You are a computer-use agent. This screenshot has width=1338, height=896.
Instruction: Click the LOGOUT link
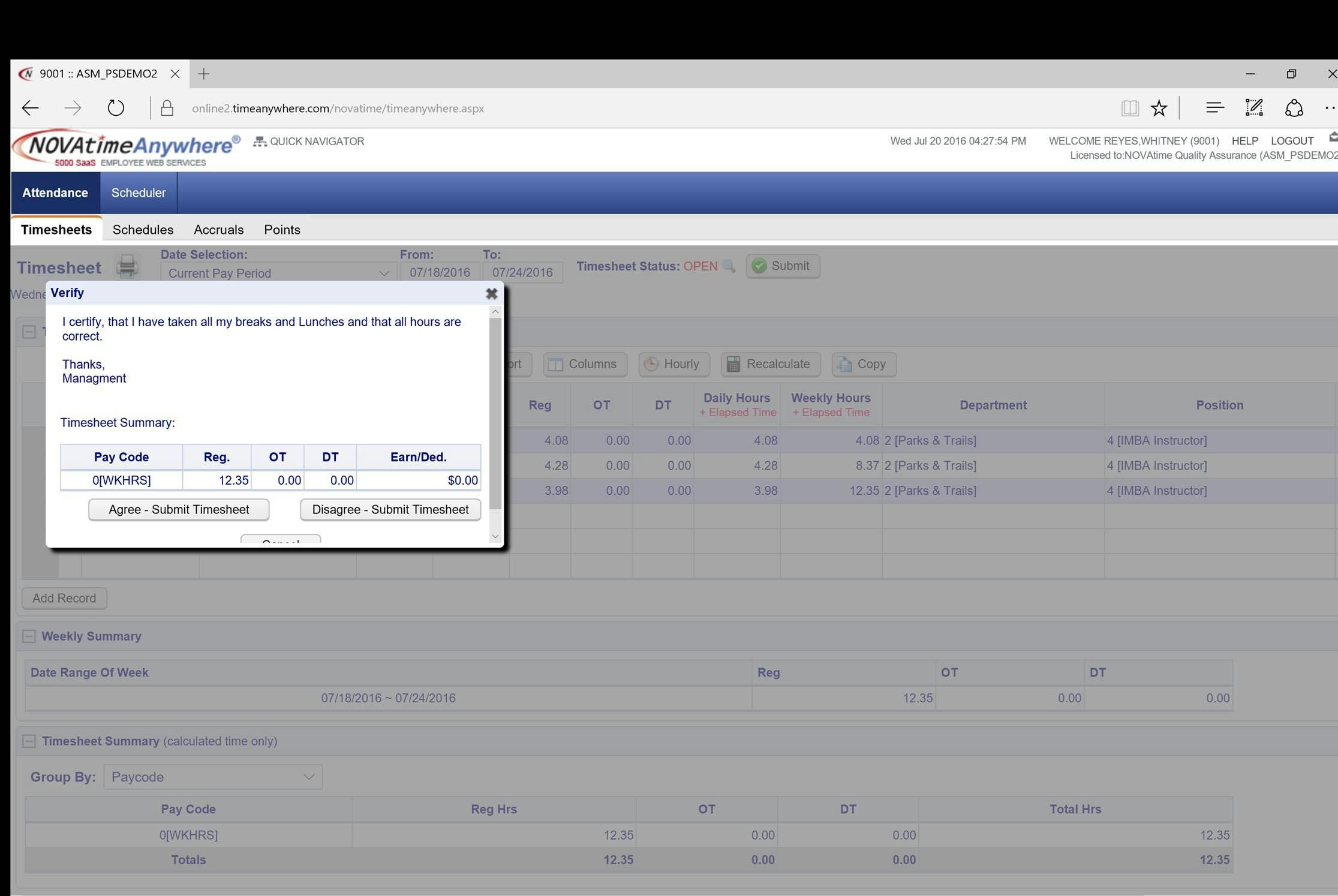(1292, 140)
